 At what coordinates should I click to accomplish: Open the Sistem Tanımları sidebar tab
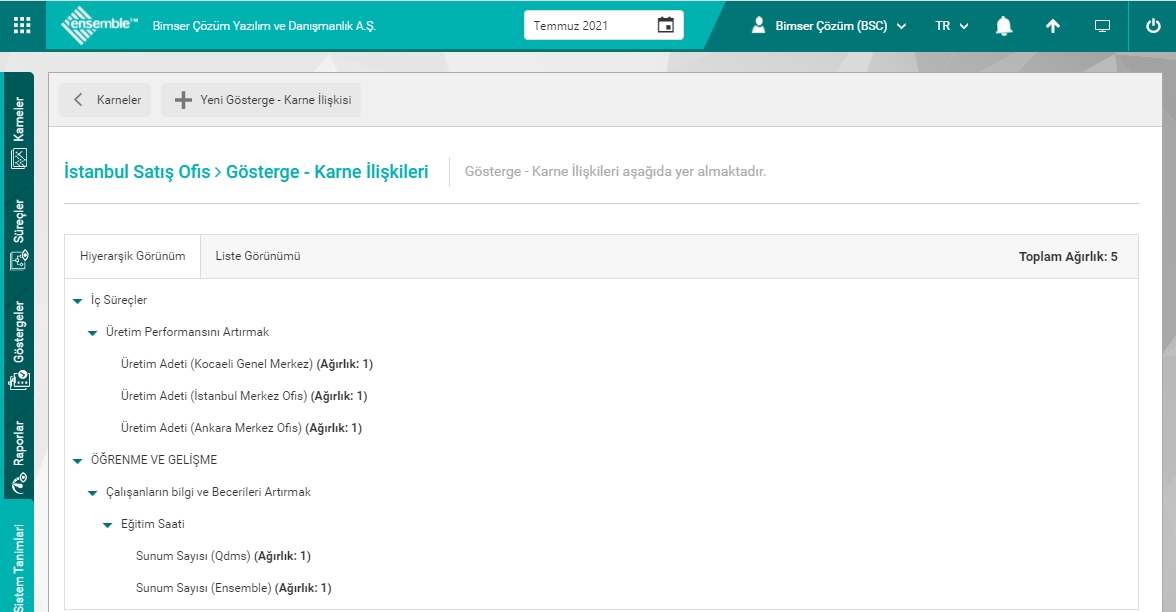(x=19, y=556)
